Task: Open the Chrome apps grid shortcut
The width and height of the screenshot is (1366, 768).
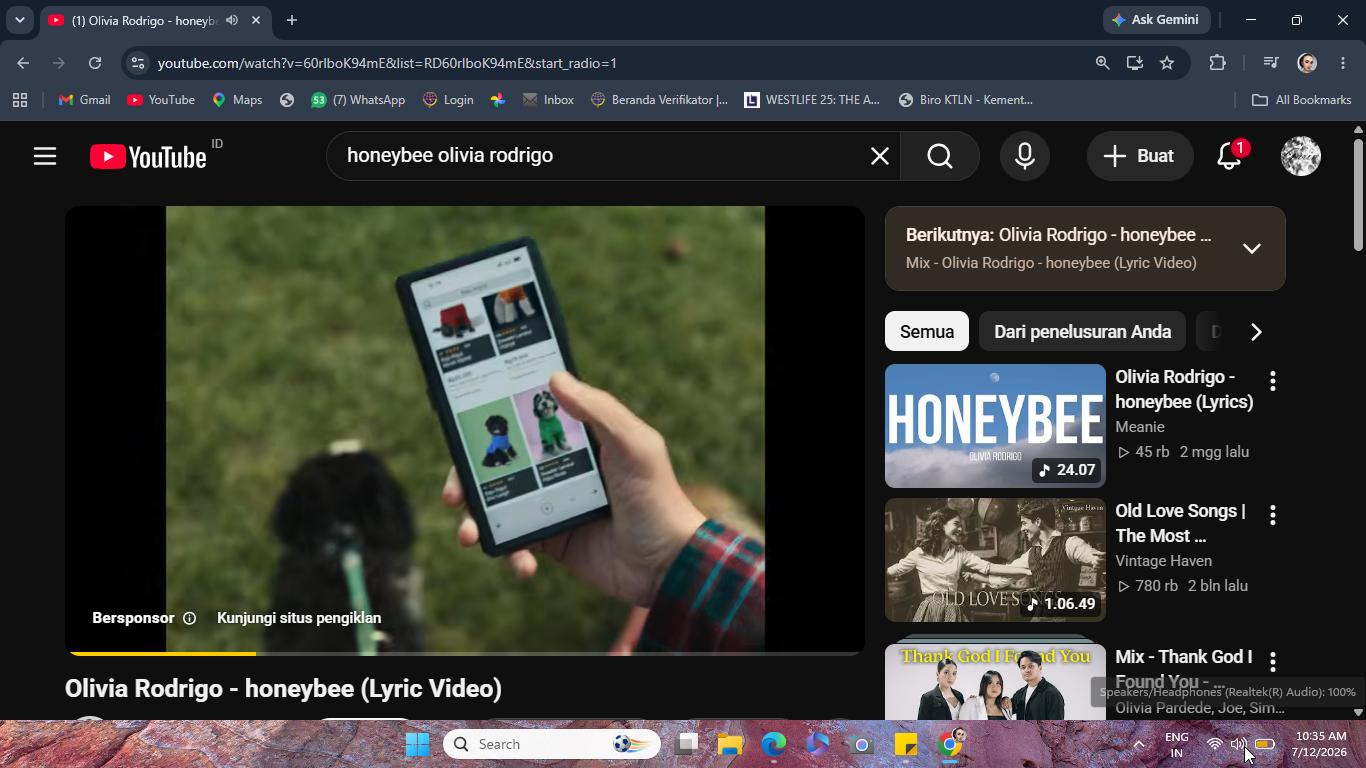Action: pyautogui.click(x=20, y=100)
